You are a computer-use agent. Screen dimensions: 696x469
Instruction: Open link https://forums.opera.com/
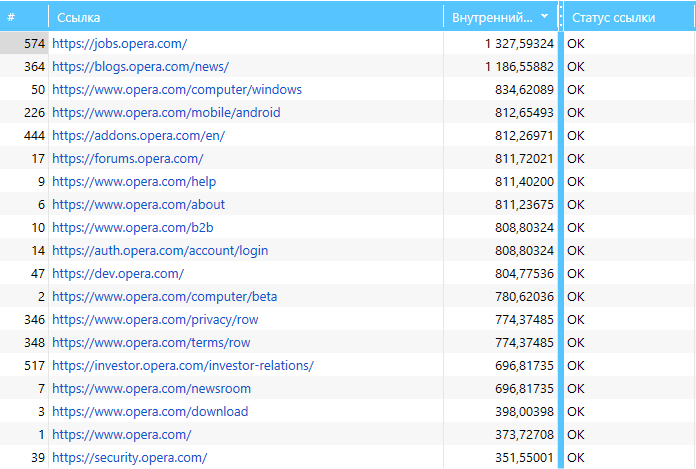tap(127, 159)
